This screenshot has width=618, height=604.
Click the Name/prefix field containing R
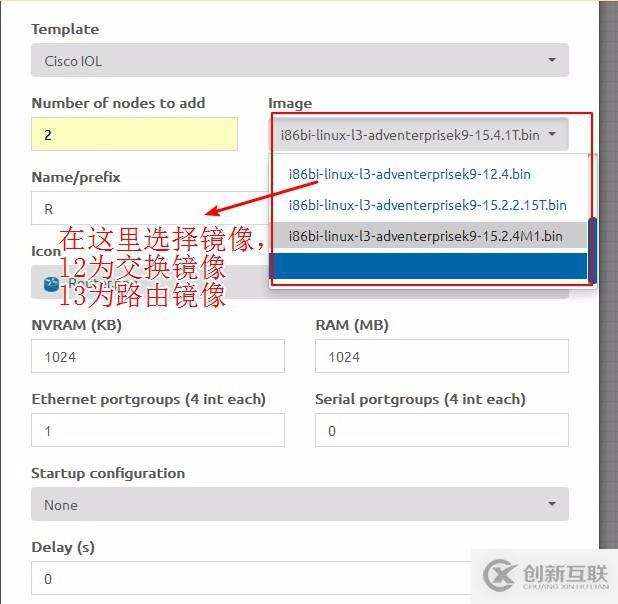click(150, 208)
